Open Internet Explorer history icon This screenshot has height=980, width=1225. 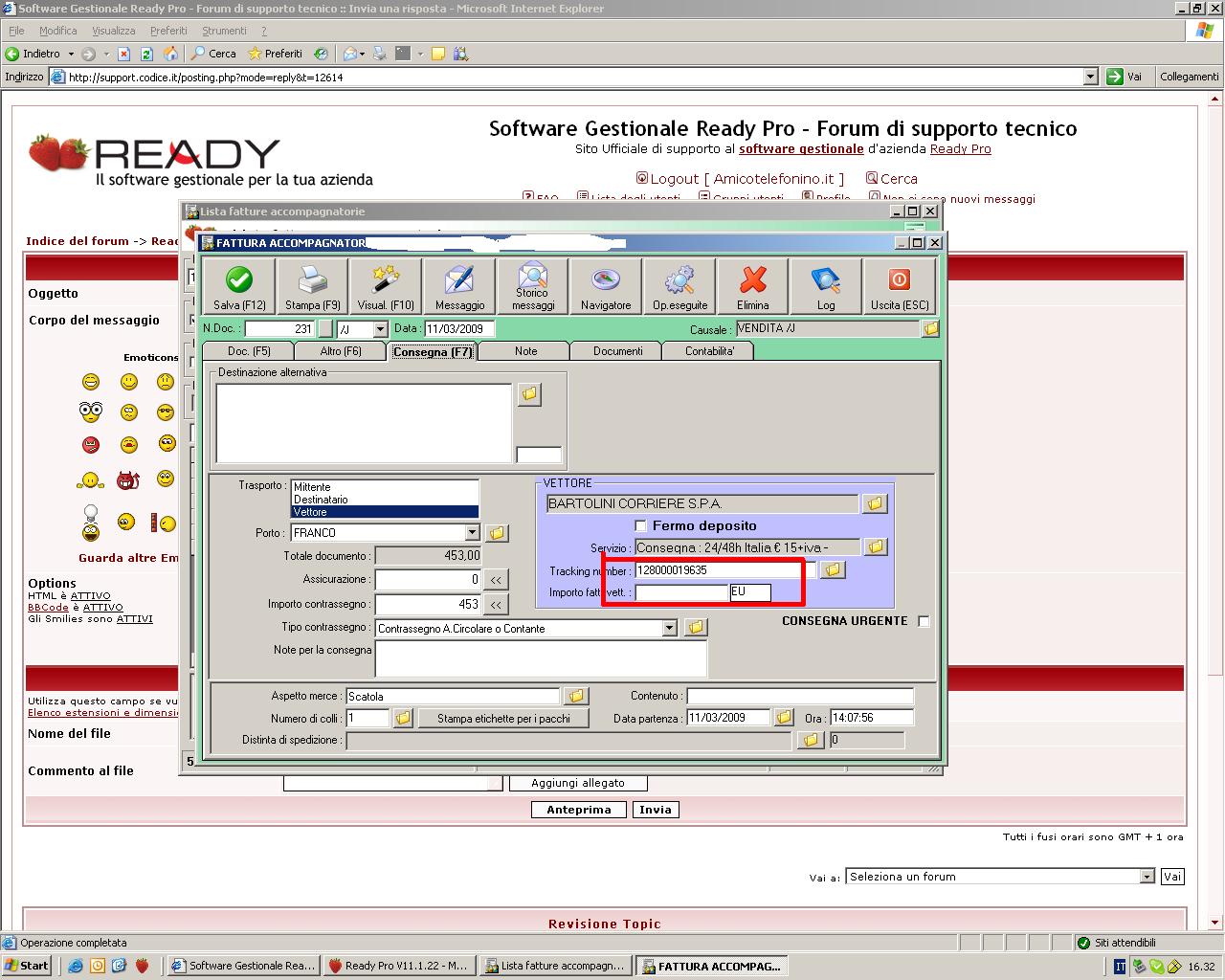pos(321,54)
